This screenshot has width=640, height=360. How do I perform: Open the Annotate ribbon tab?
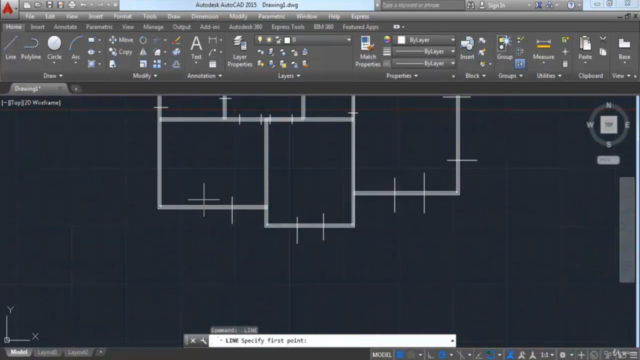tap(65, 27)
